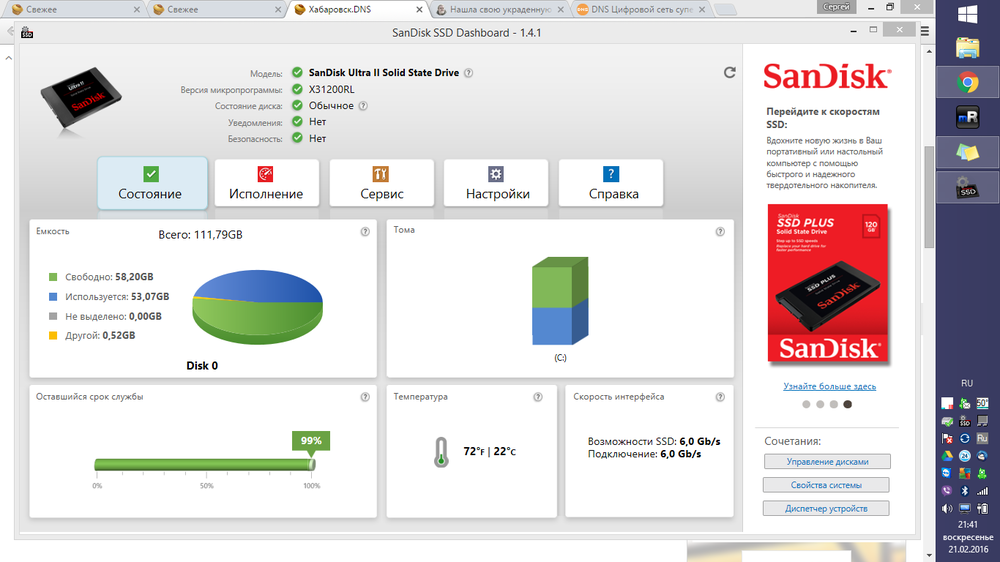Open File Explorer from the taskbar
The width and height of the screenshot is (1000, 562).
967,48
